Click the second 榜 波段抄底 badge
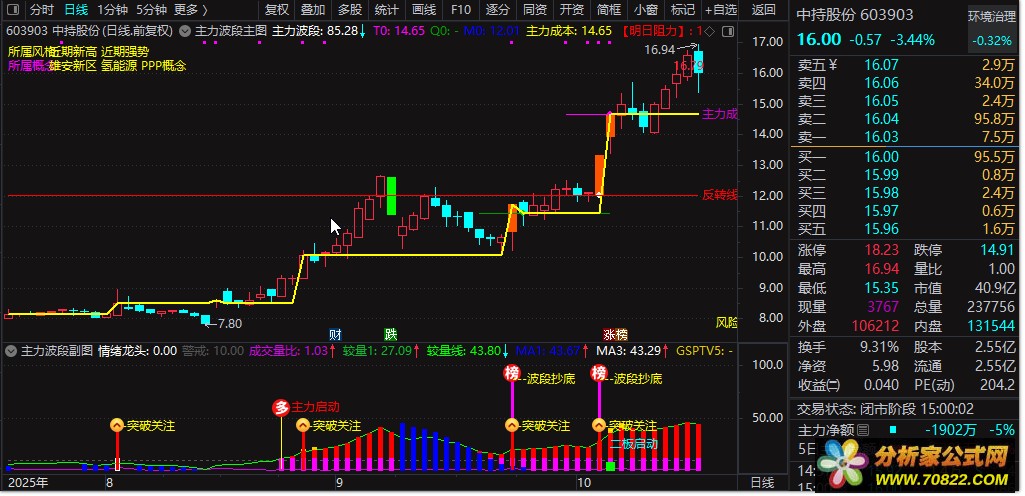The width and height of the screenshot is (1025, 496). point(599,373)
